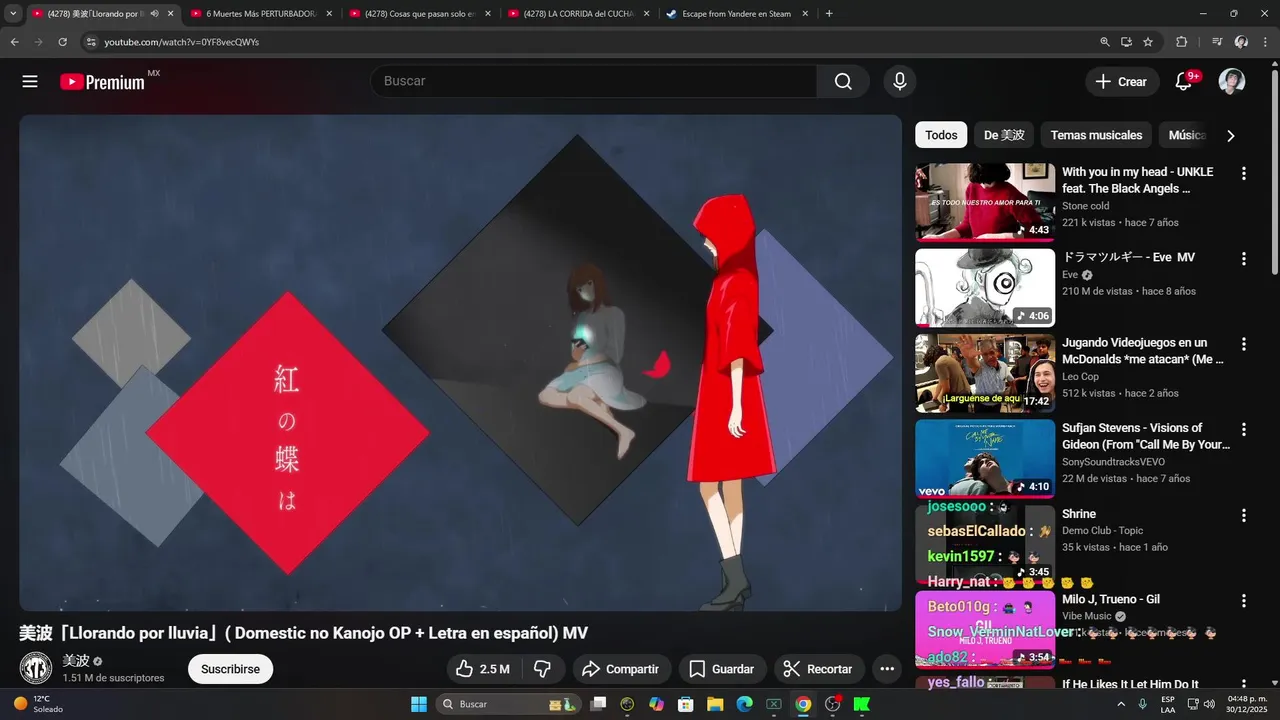1280x720 pixels.
Task: Open Chrome extensions puzzle icon
Action: click(x=1181, y=42)
